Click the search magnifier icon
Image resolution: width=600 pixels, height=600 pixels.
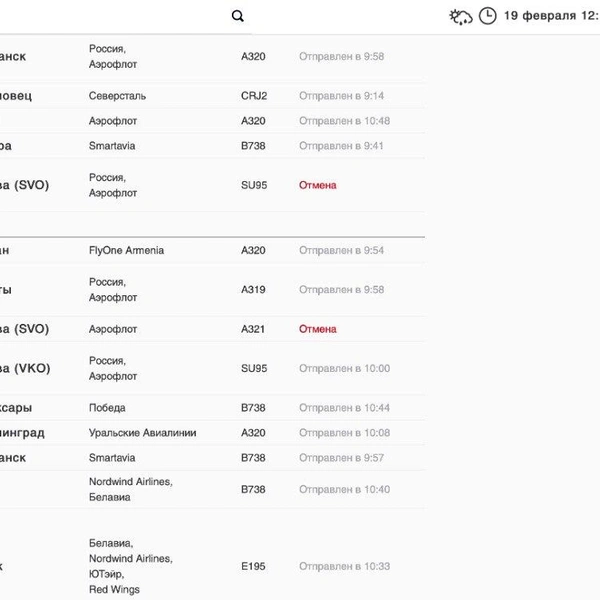(x=237, y=16)
